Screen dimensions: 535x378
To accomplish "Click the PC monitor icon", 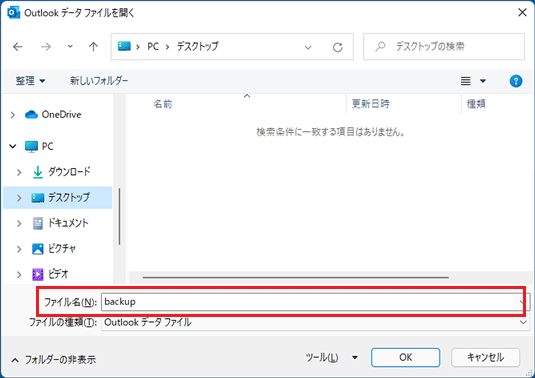I will 31,147.
